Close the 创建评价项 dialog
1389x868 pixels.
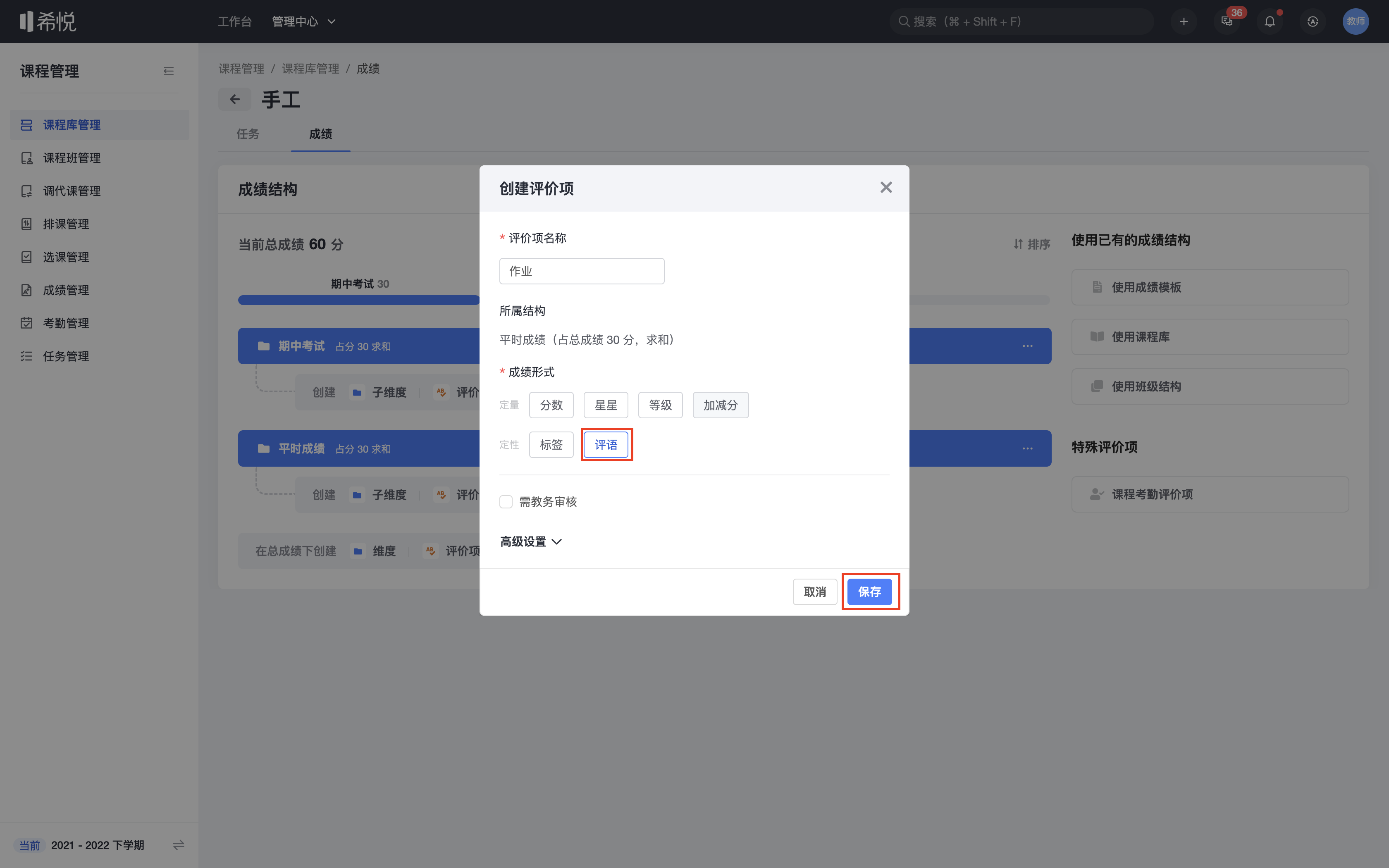[886, 187]
